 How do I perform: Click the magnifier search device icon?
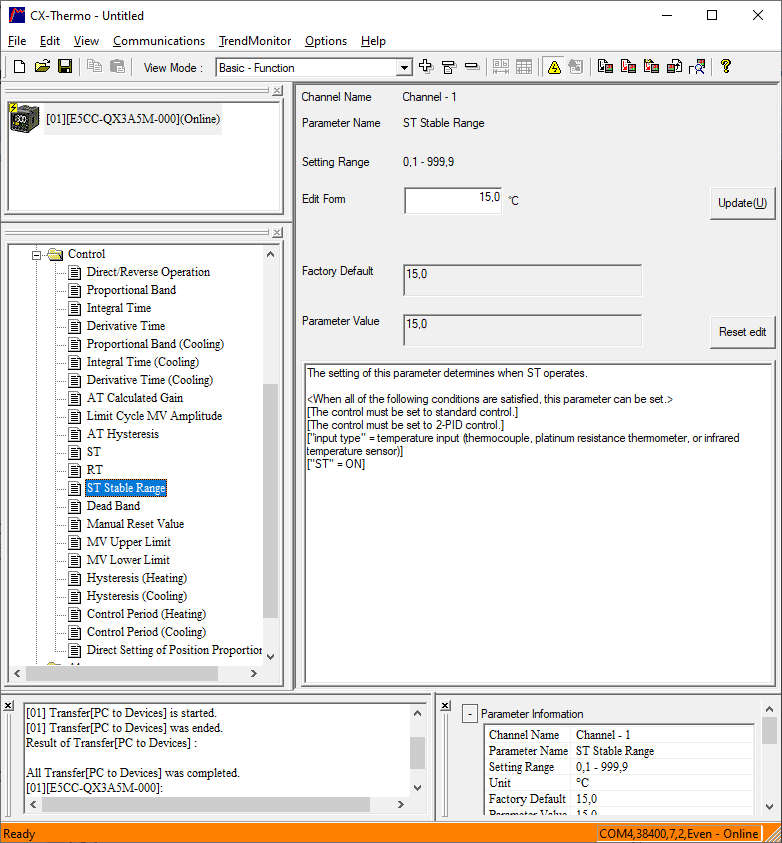[x=697, y=67]
